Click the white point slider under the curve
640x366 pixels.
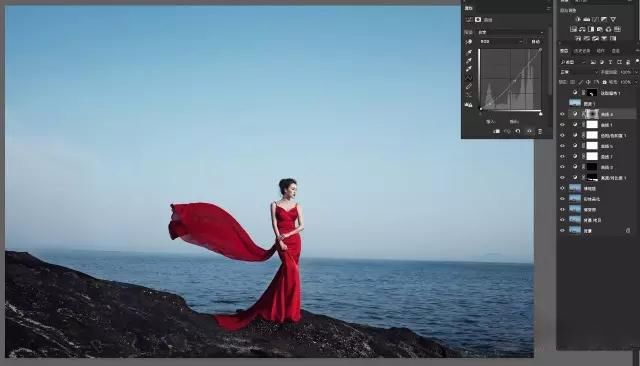point(540,114)
